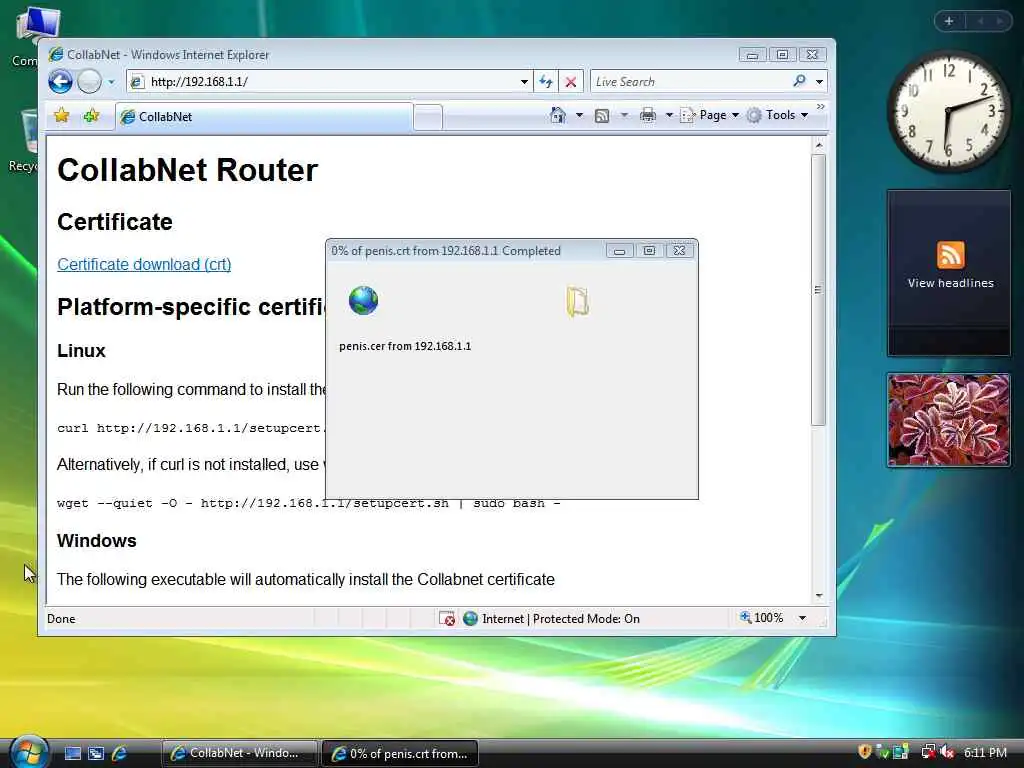Close the penis.crt download dialog
Screen dimensions: 1024x768
pyautogui.click(x=679, y=250)
